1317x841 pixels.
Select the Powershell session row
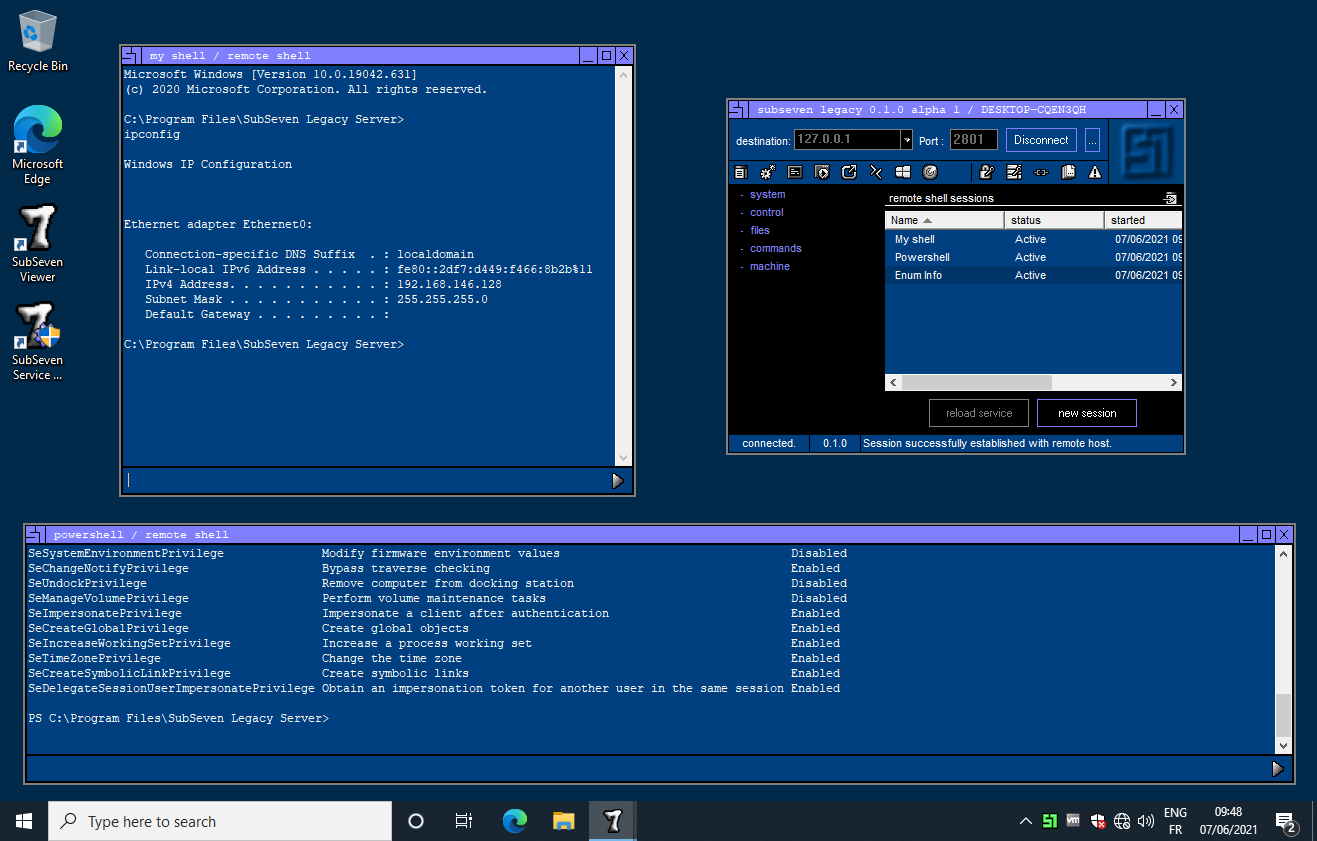1033,257
